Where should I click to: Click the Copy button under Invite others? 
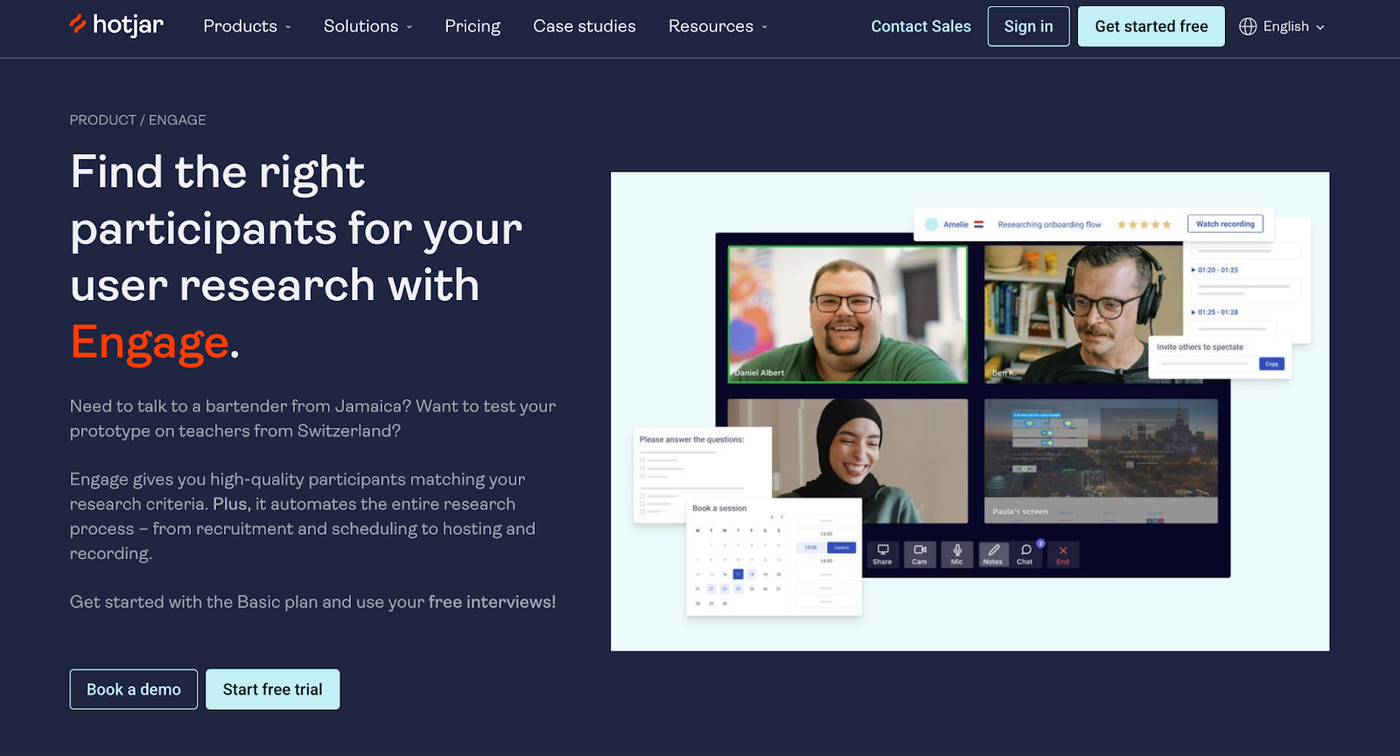click(1271, 364)
